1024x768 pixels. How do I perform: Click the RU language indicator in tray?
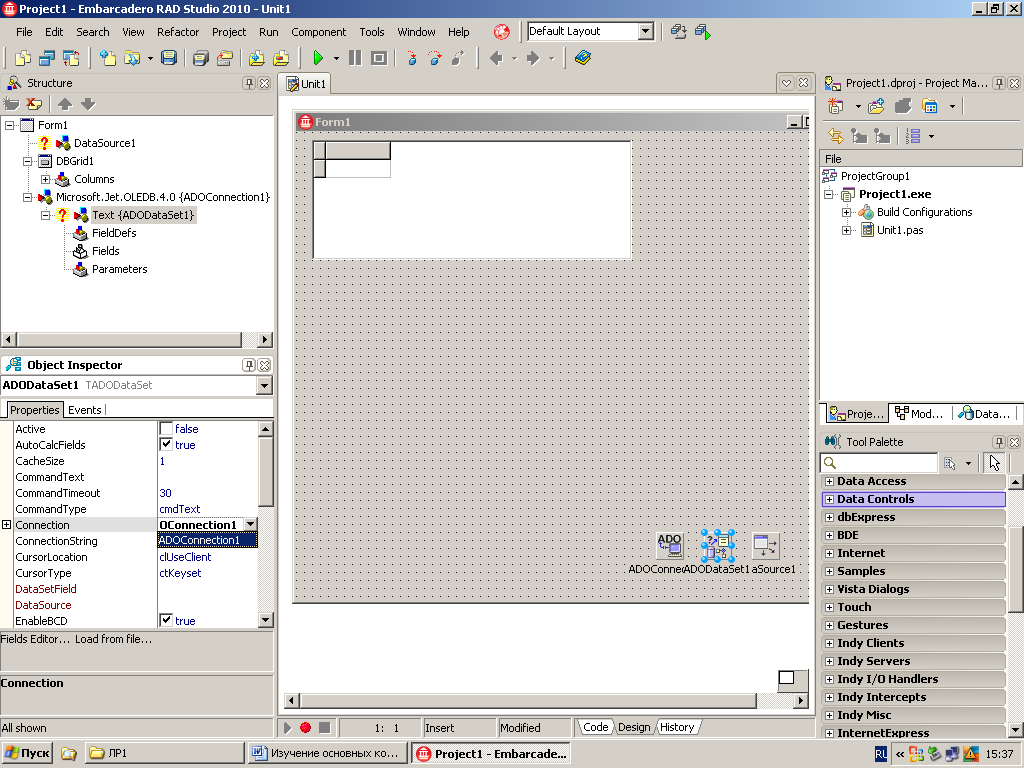coord(880,754)
